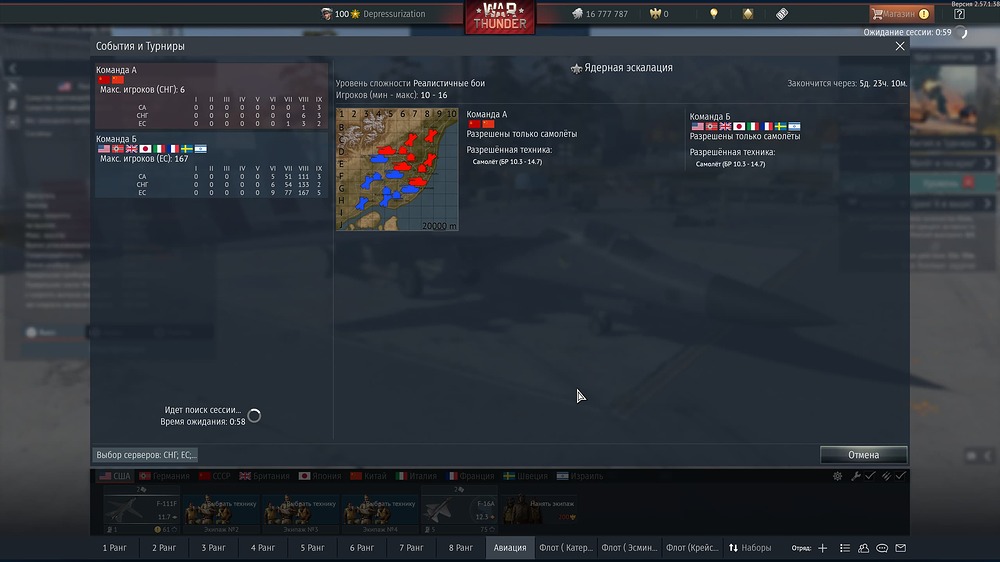Expand the Наборы presets list

coord(750,548)
